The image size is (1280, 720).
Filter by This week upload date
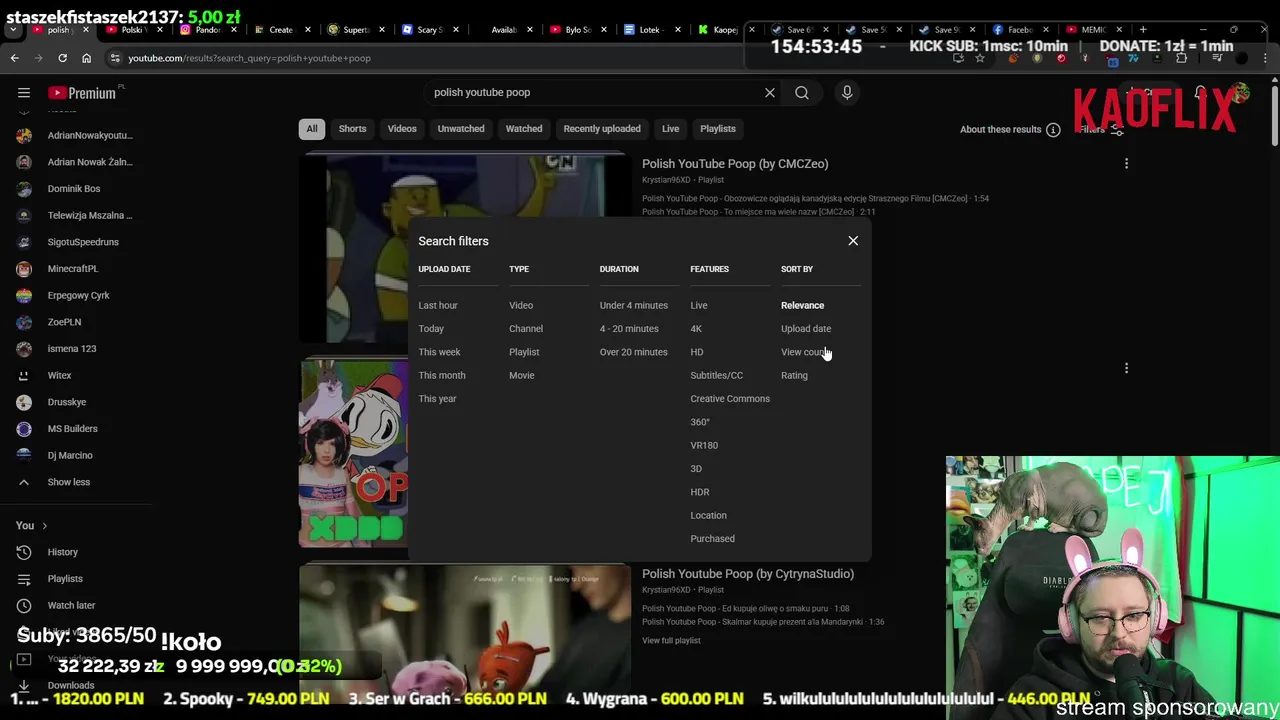[439, 352]
